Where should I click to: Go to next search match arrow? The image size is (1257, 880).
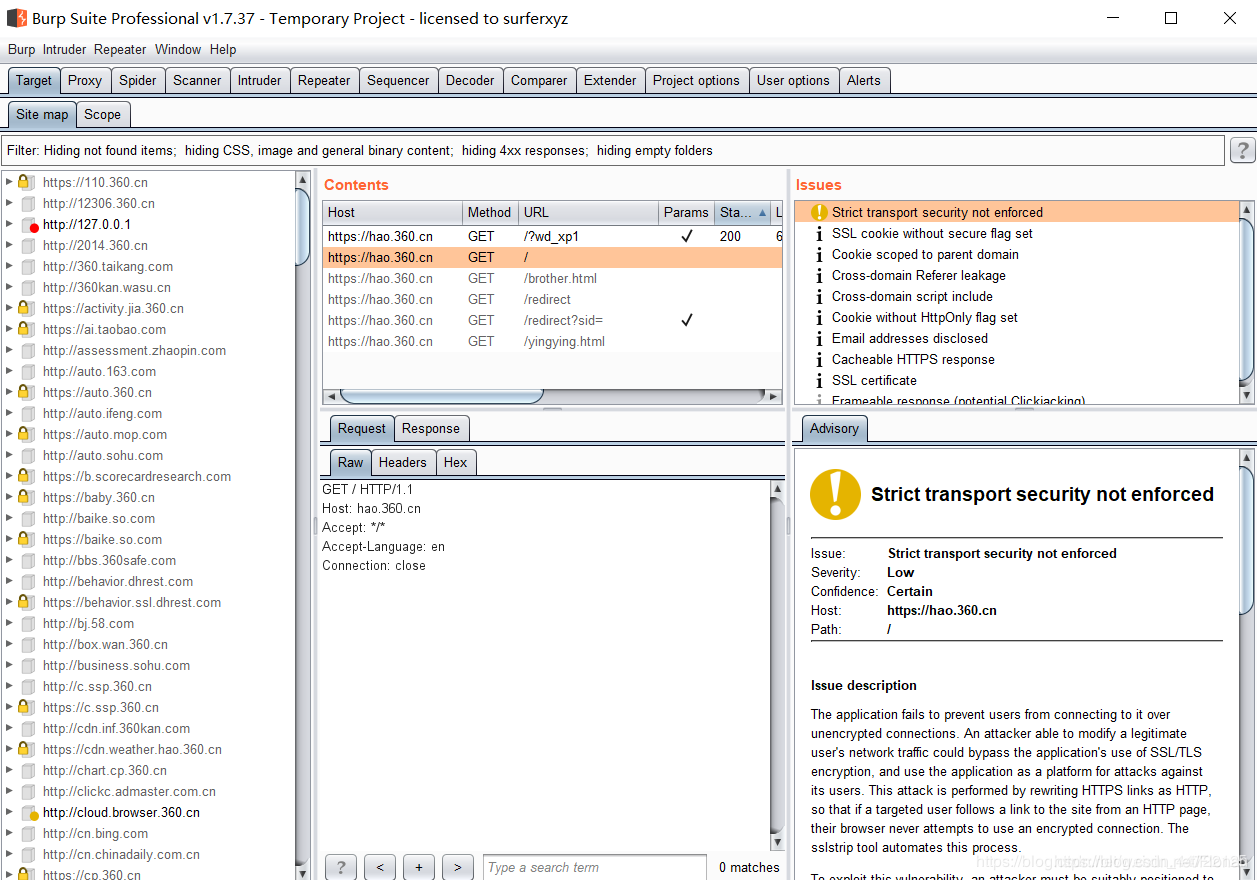pos(457,867)
